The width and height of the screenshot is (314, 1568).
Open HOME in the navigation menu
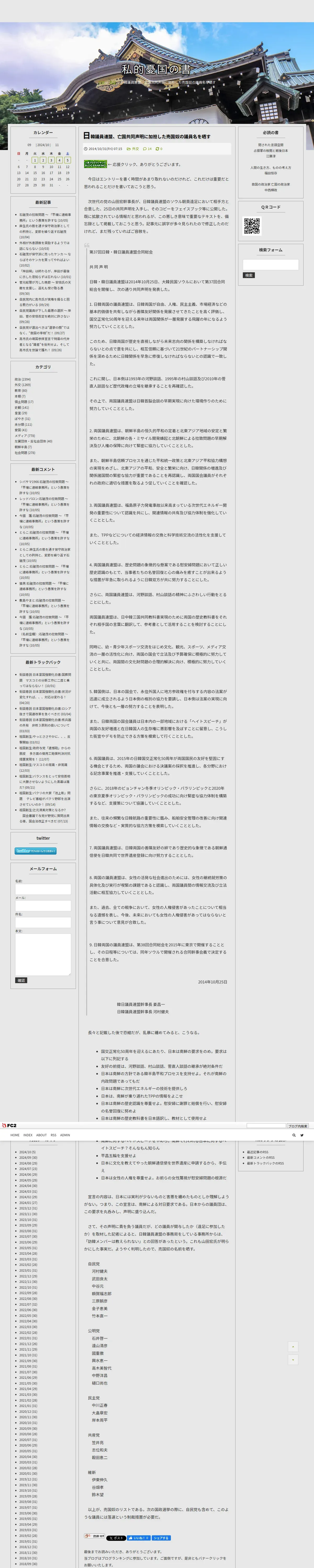[15, 1135]
